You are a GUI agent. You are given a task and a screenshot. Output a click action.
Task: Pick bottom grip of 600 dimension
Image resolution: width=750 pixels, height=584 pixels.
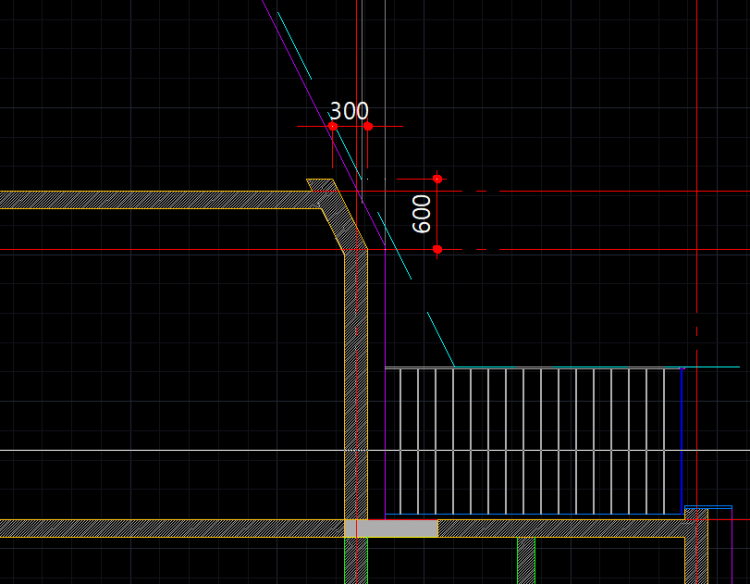pos(437,249)
